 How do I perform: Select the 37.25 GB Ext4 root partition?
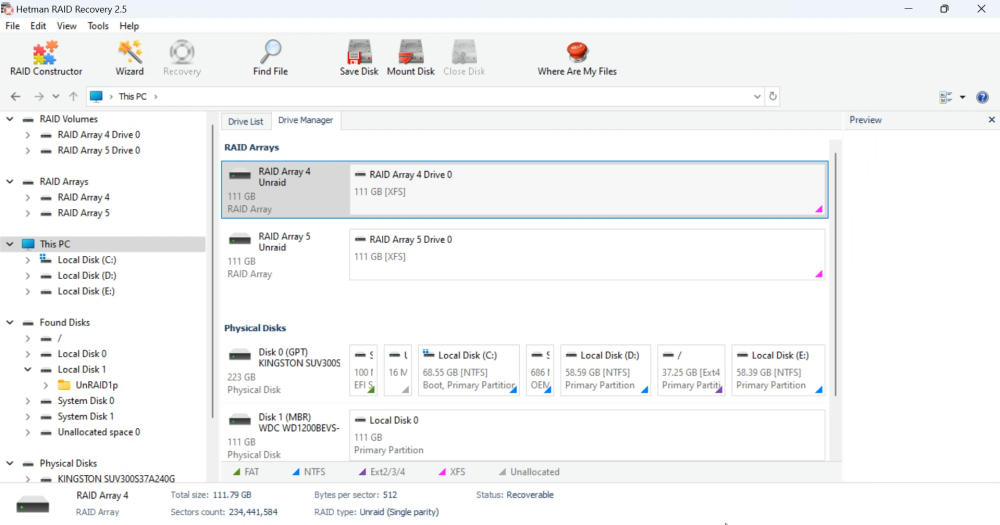691,371
